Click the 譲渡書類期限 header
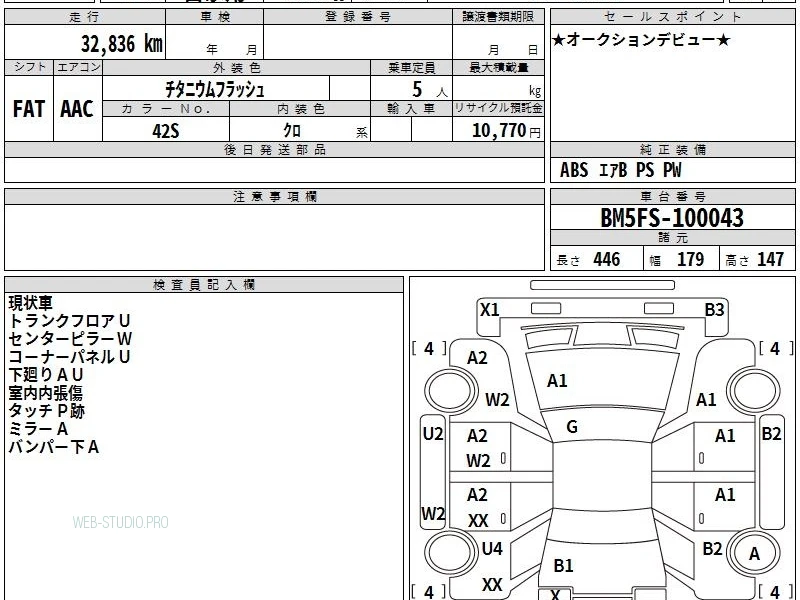 (x=498, y=17)
